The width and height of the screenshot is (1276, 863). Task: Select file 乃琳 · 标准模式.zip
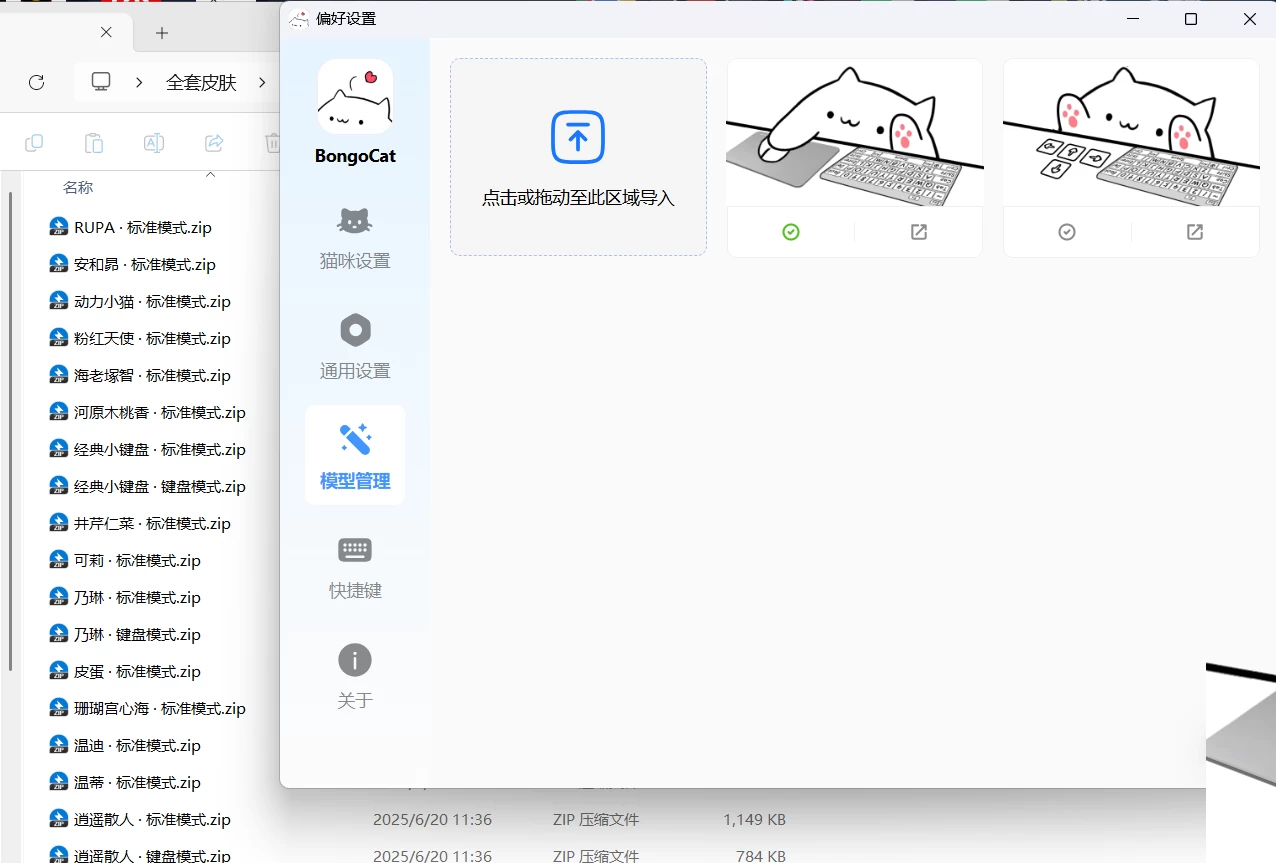138,597
